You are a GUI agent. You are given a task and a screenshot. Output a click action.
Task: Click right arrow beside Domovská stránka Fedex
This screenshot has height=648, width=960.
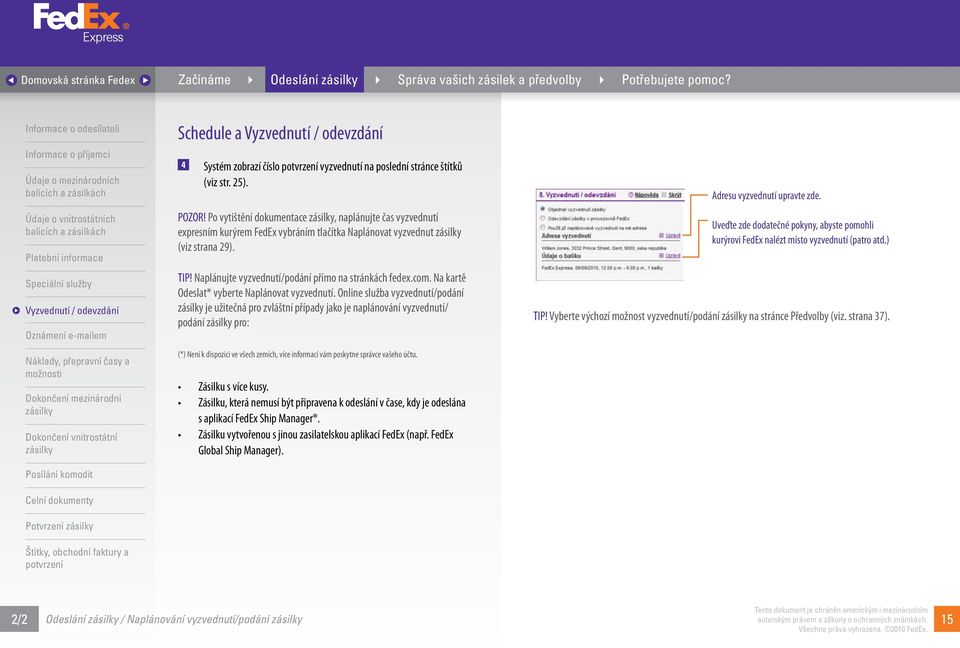145,80
